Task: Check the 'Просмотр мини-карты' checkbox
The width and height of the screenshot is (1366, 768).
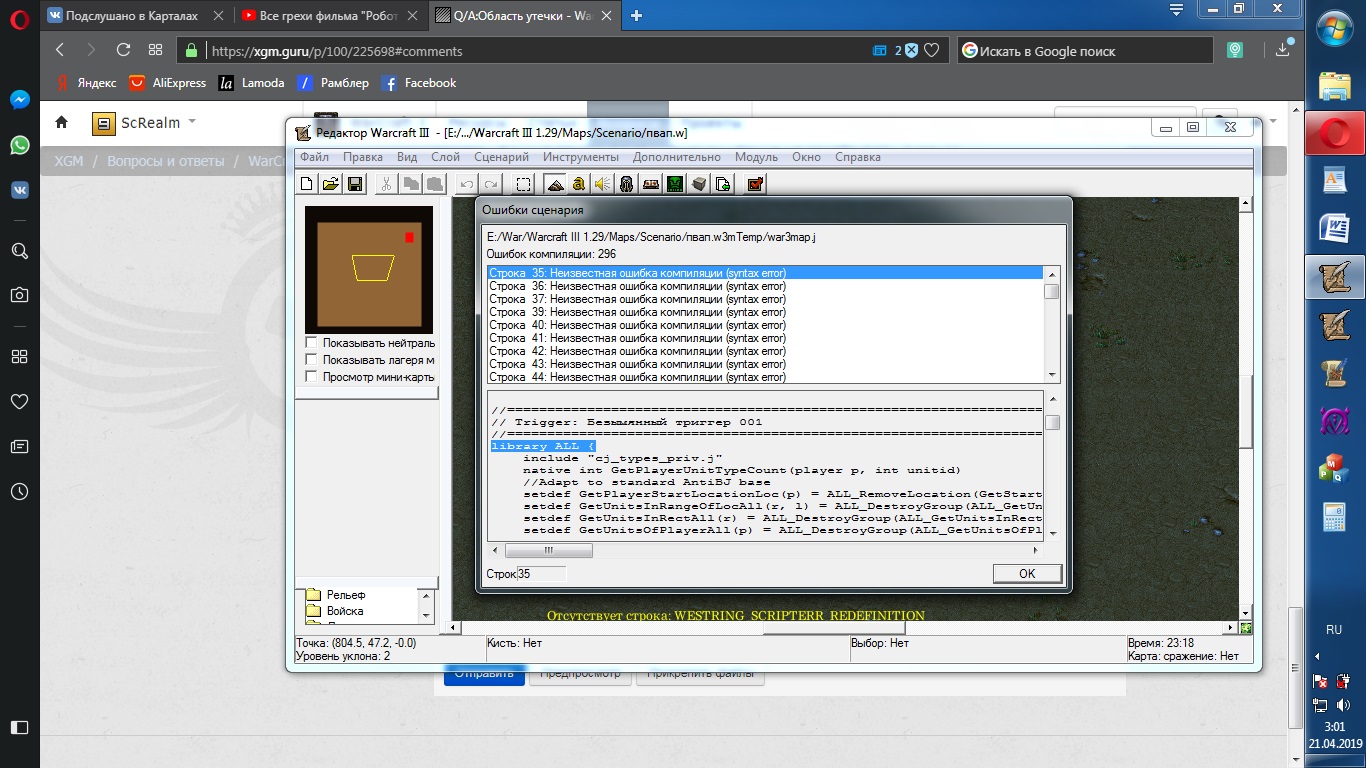Action: coord(312,377)
